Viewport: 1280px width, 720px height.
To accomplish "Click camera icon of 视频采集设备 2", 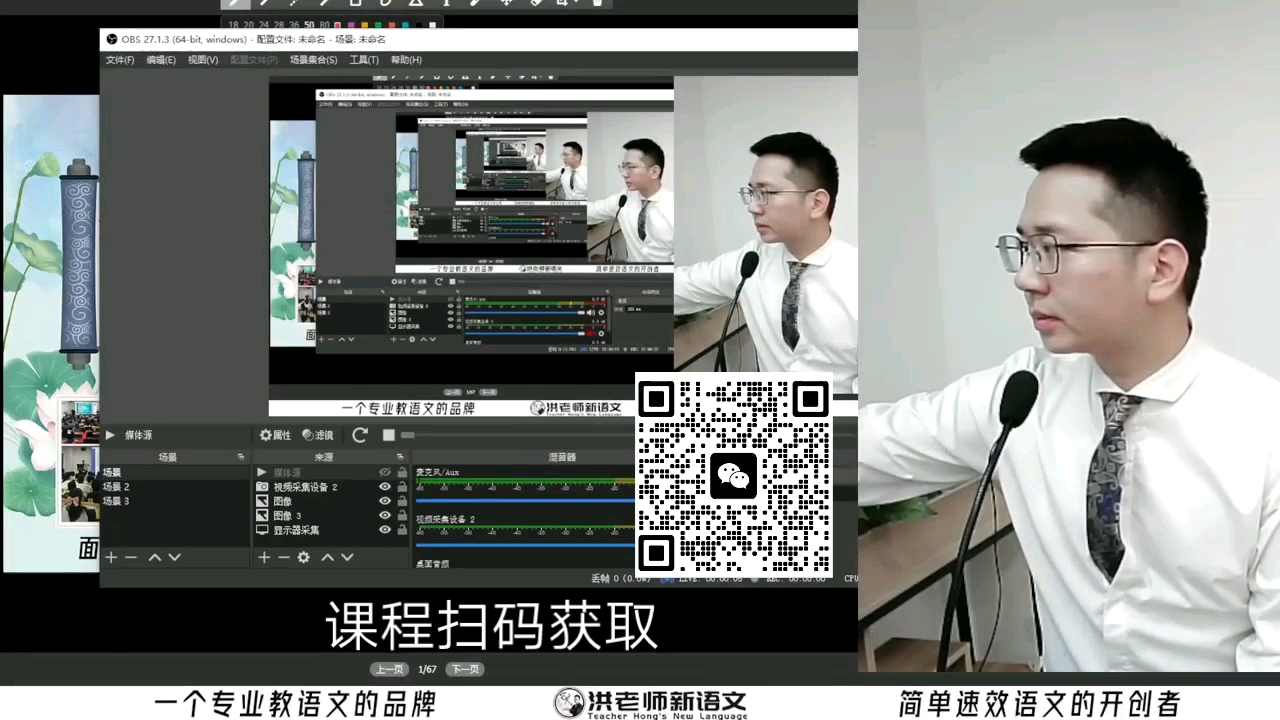I will click(262, 487).
